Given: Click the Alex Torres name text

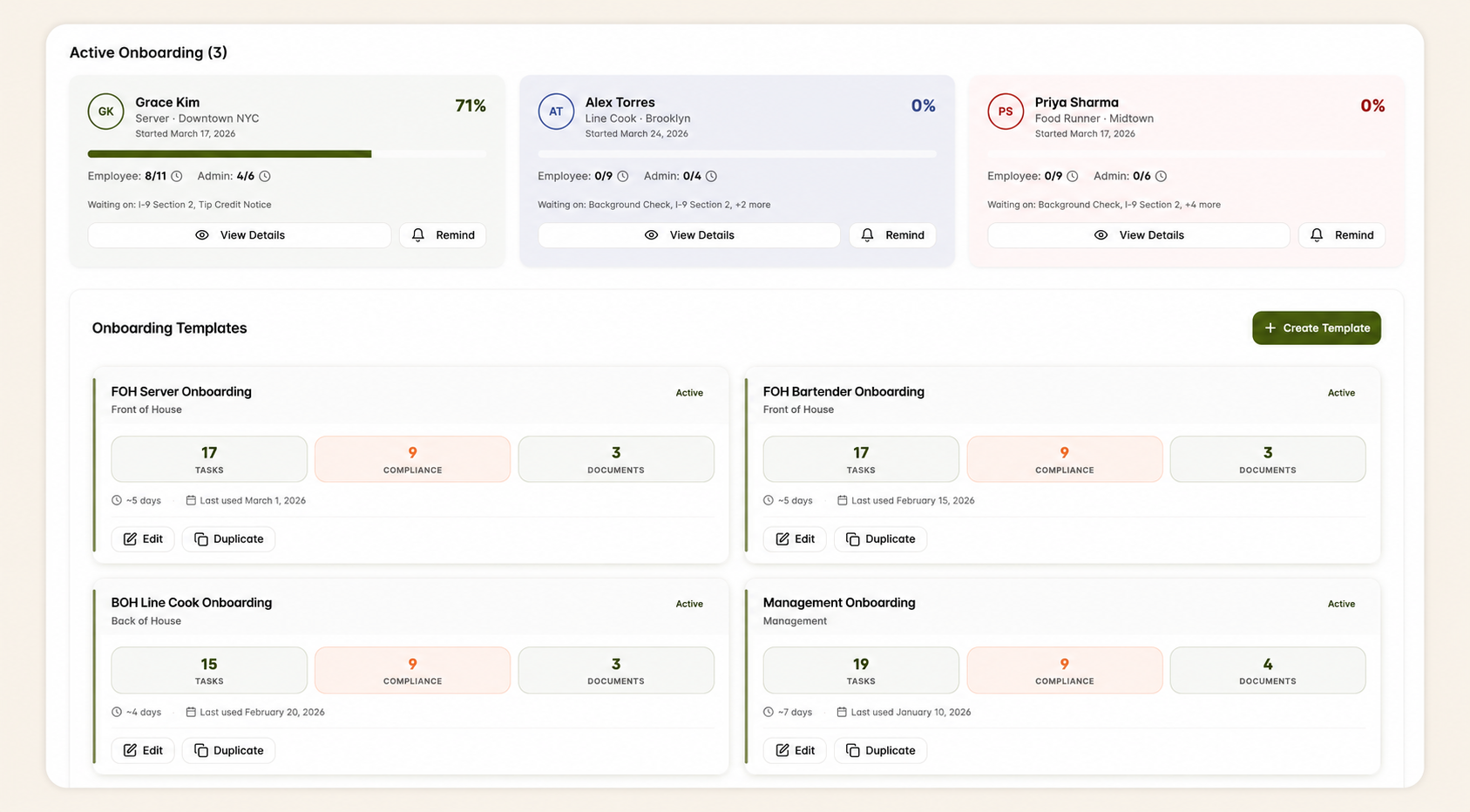Looking at the screenshot, I should coord(620,102).
